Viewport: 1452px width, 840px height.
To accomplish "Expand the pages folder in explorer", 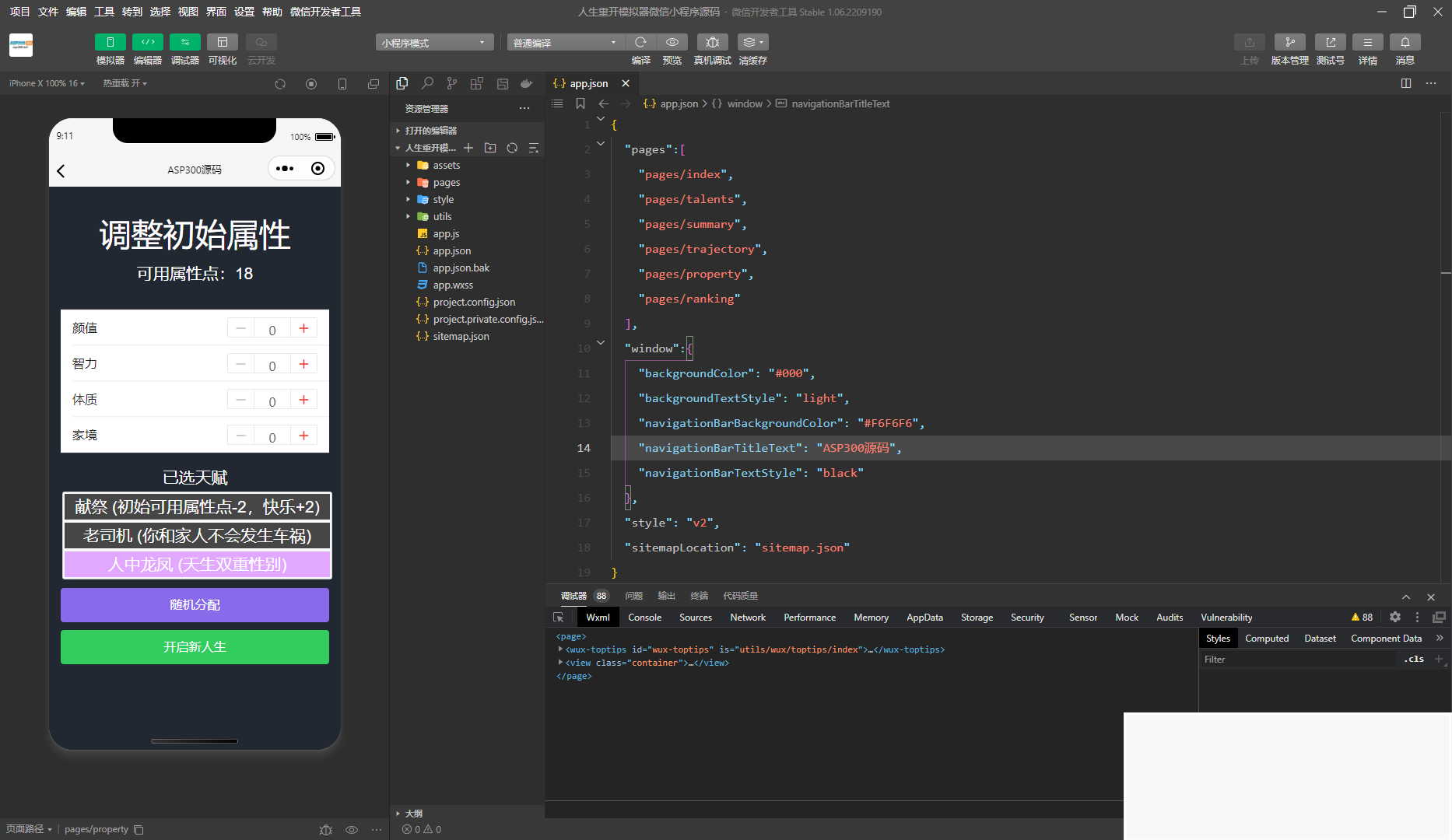I will point(446,182).
